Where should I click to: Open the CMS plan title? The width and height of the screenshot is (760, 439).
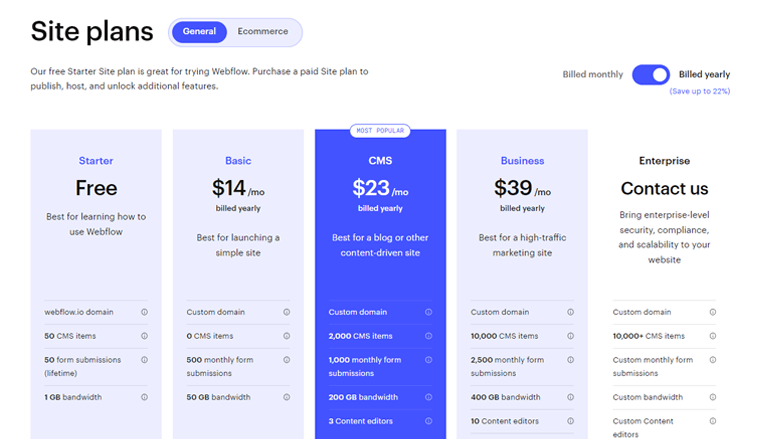(x=380, y=161)
